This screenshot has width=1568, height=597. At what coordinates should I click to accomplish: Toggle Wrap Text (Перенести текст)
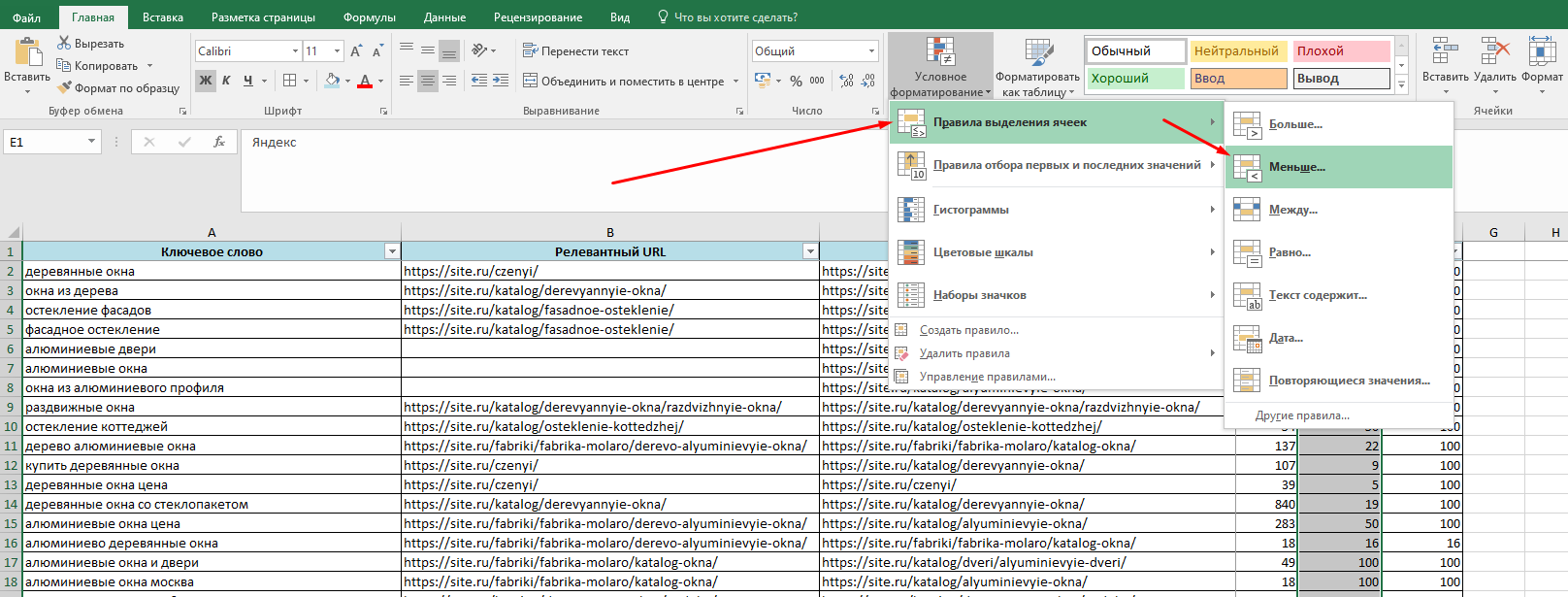[x=575, y=50]
